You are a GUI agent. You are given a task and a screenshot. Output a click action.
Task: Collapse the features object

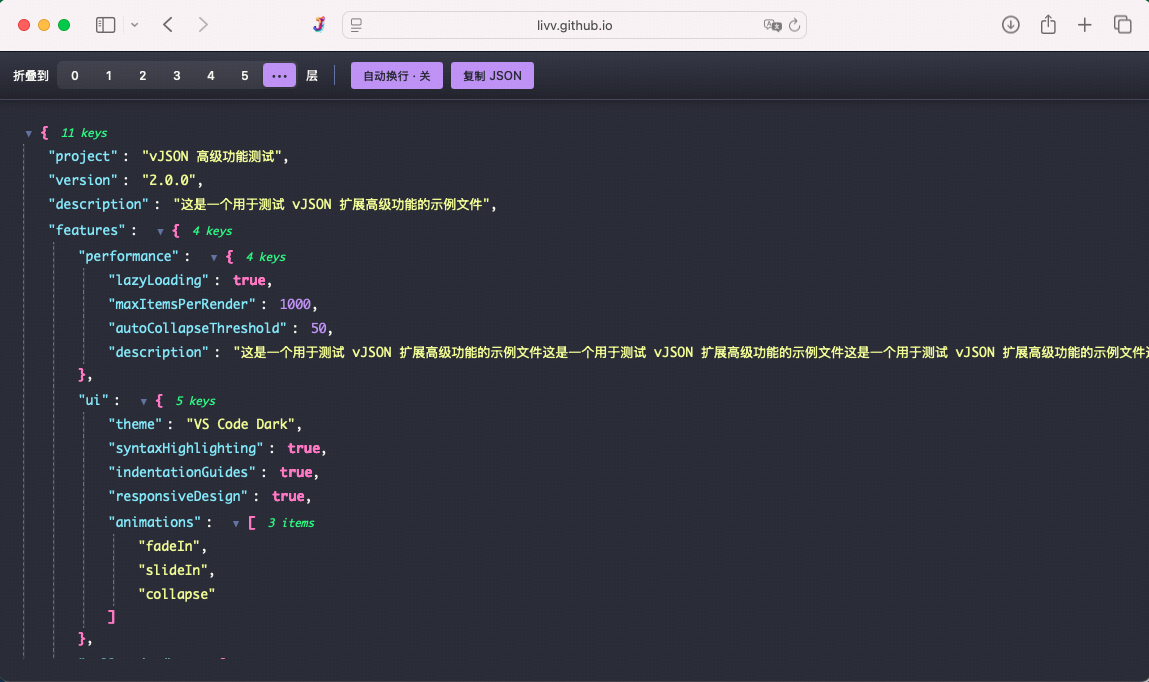click(160, 230)
